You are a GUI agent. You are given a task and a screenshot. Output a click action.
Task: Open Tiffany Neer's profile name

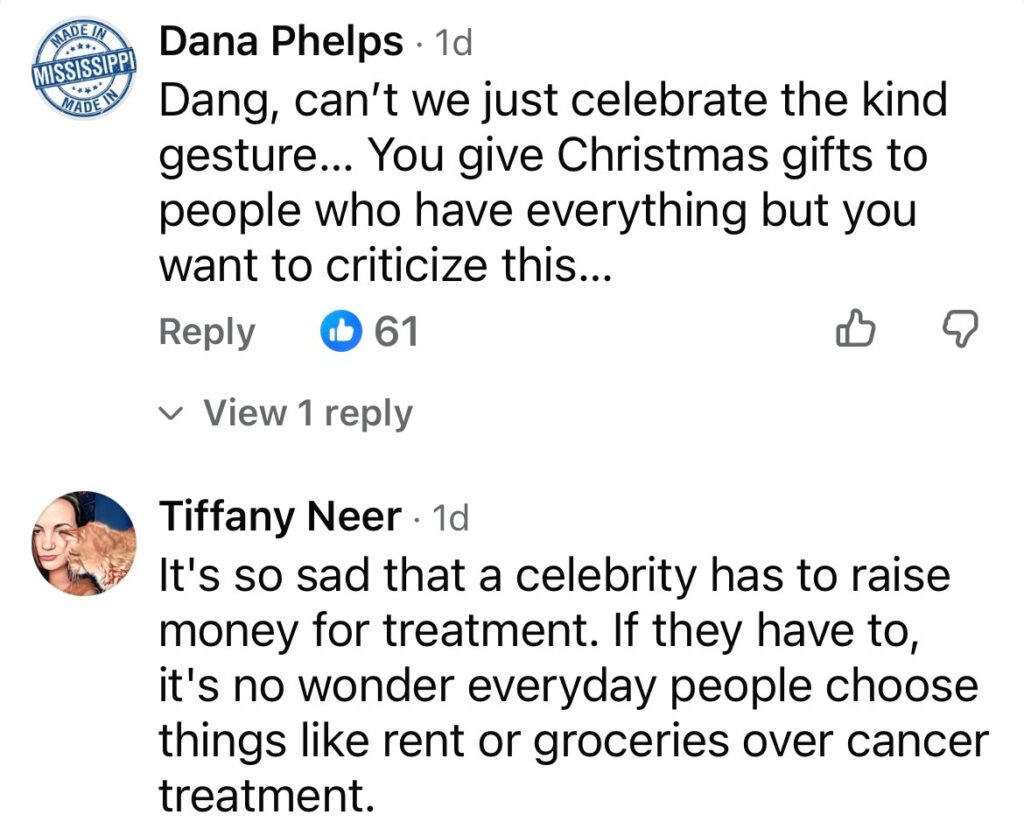pos(280,518)
